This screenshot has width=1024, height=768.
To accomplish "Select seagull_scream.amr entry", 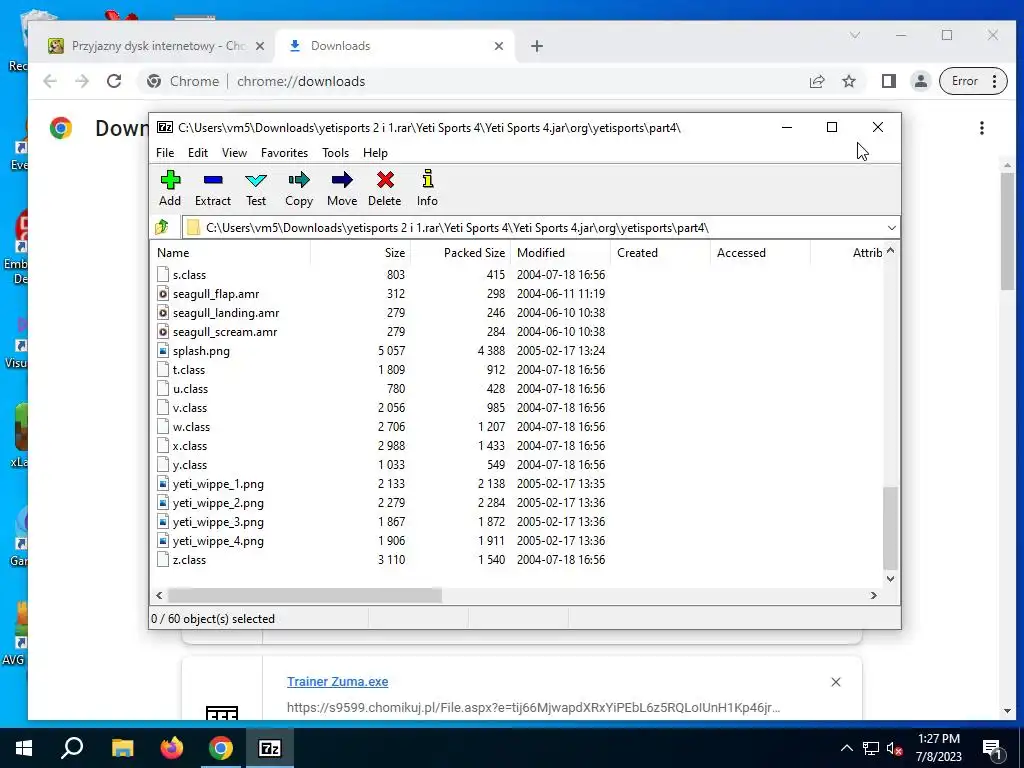I will [x=225, y=332].
